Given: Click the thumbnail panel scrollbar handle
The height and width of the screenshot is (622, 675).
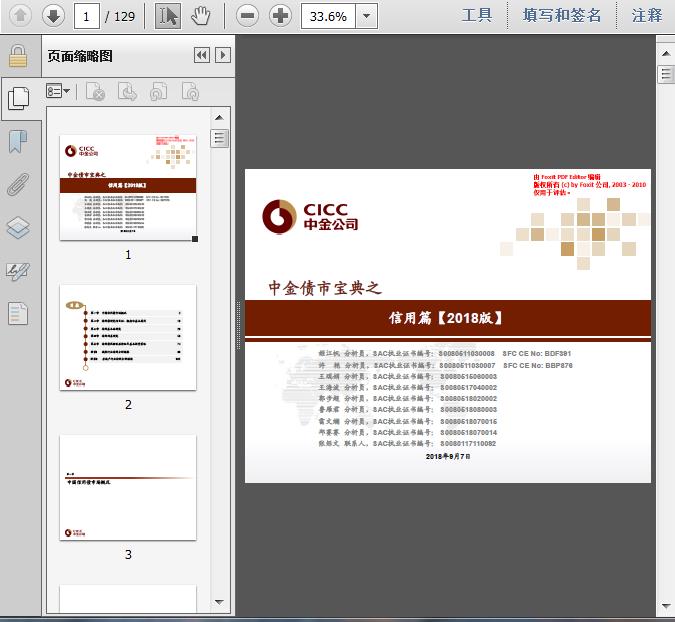Looking at the screenshot, I should pyautogui.click(x=219, y=138).
